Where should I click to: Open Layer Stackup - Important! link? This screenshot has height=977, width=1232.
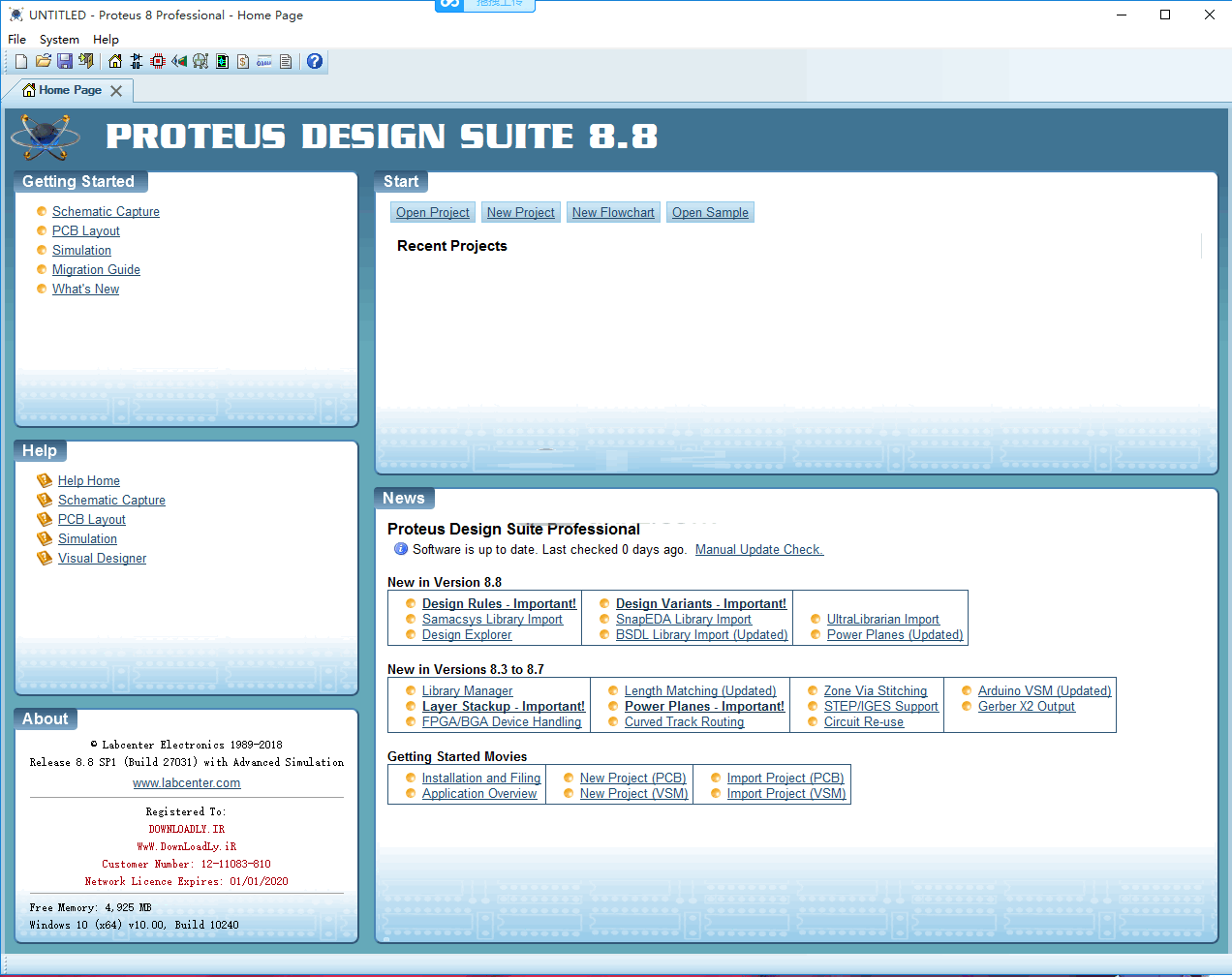(x=504, y=707)
